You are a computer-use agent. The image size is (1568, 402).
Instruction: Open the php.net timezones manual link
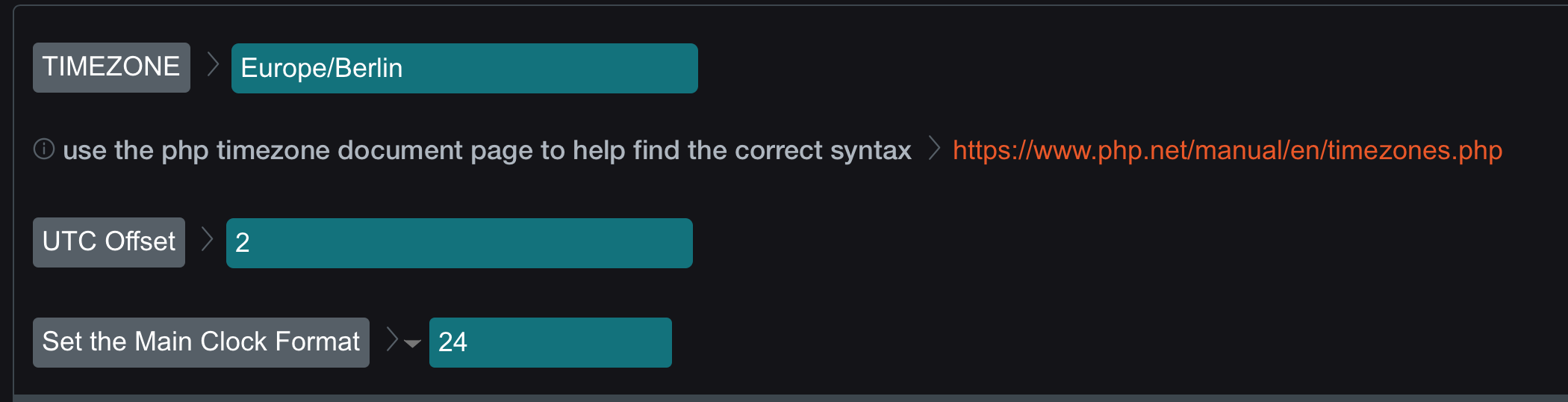click(1228, 150)
